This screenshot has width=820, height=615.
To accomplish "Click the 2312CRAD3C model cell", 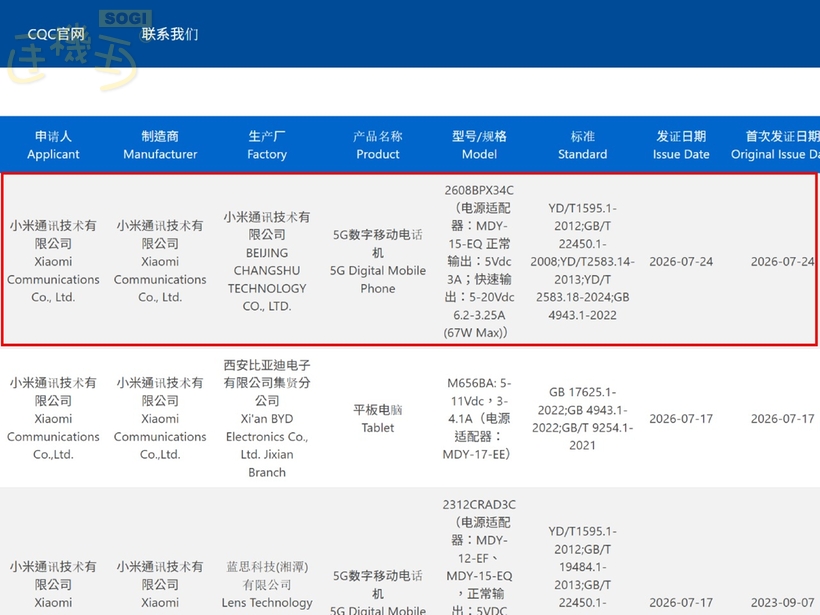I will tap(479, 556).
